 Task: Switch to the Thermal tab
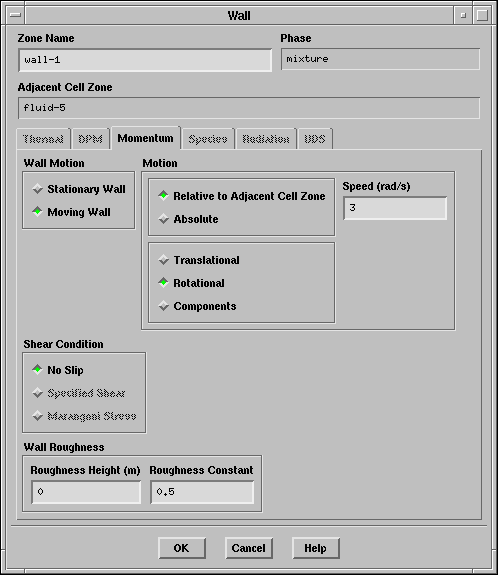click(43, 139)
